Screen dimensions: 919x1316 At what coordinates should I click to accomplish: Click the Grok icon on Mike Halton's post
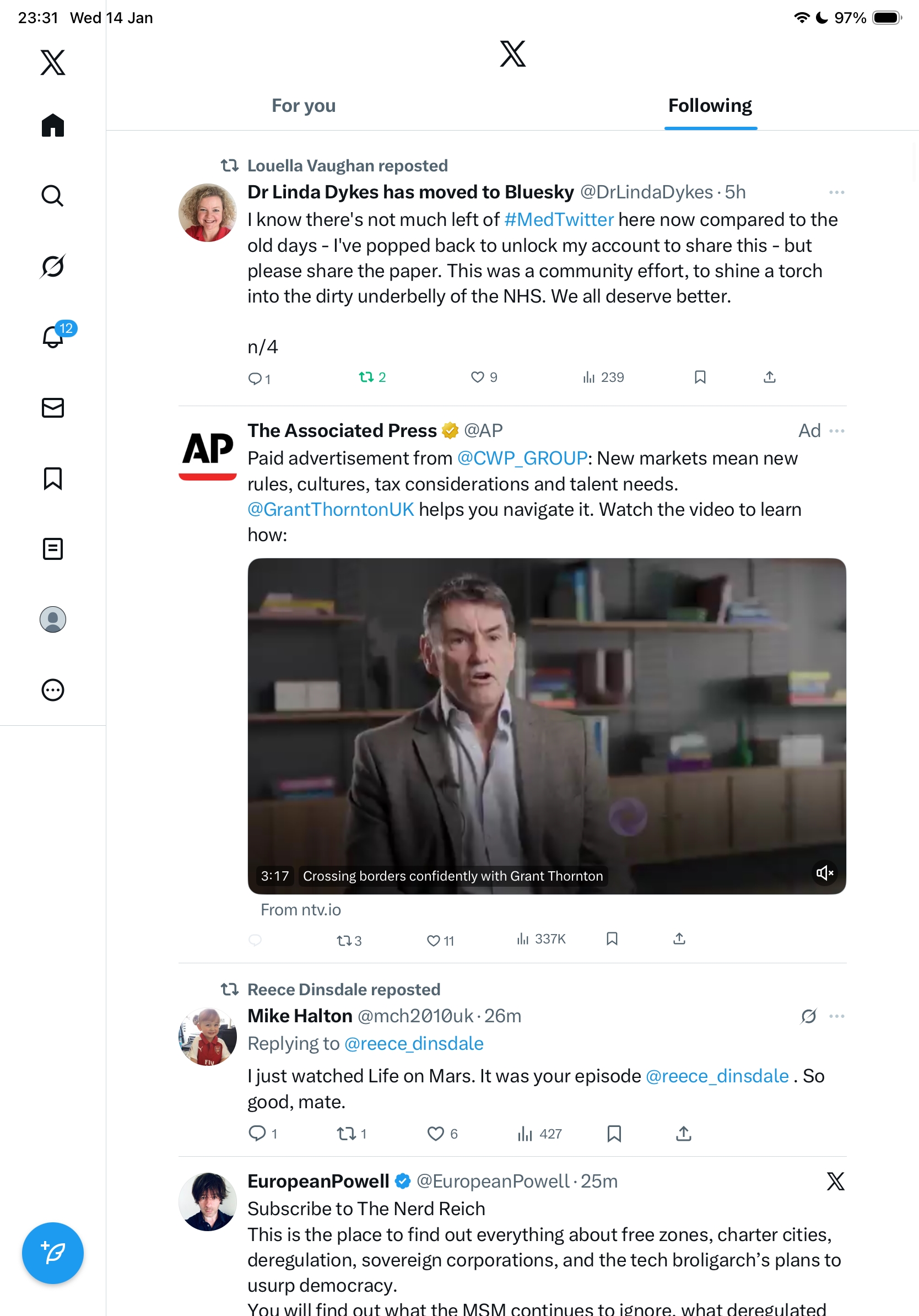pos(808,1016)
